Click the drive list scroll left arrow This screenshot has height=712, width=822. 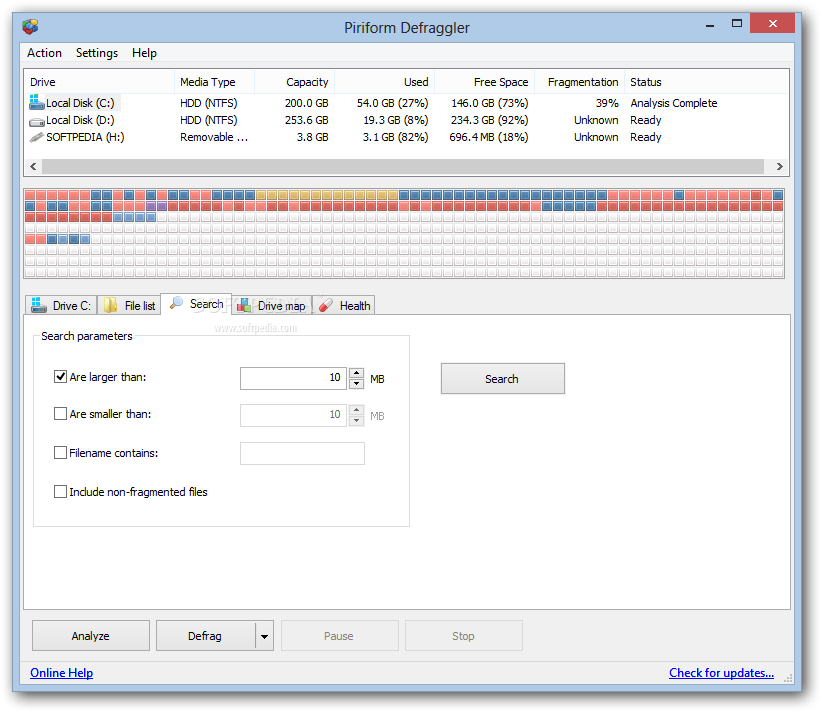pos(33,166)
